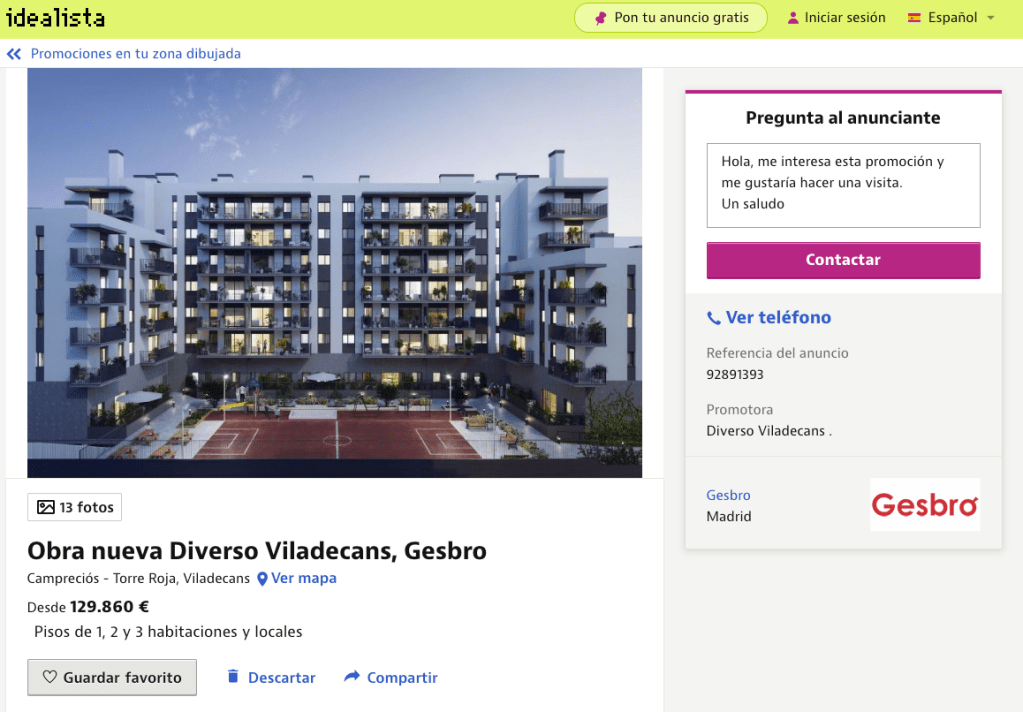Image resolution: width=1023 pixels, height=712 pixels.
Task: Click inside the message text field
Action: pyautogui.click(x=843, y=185)
